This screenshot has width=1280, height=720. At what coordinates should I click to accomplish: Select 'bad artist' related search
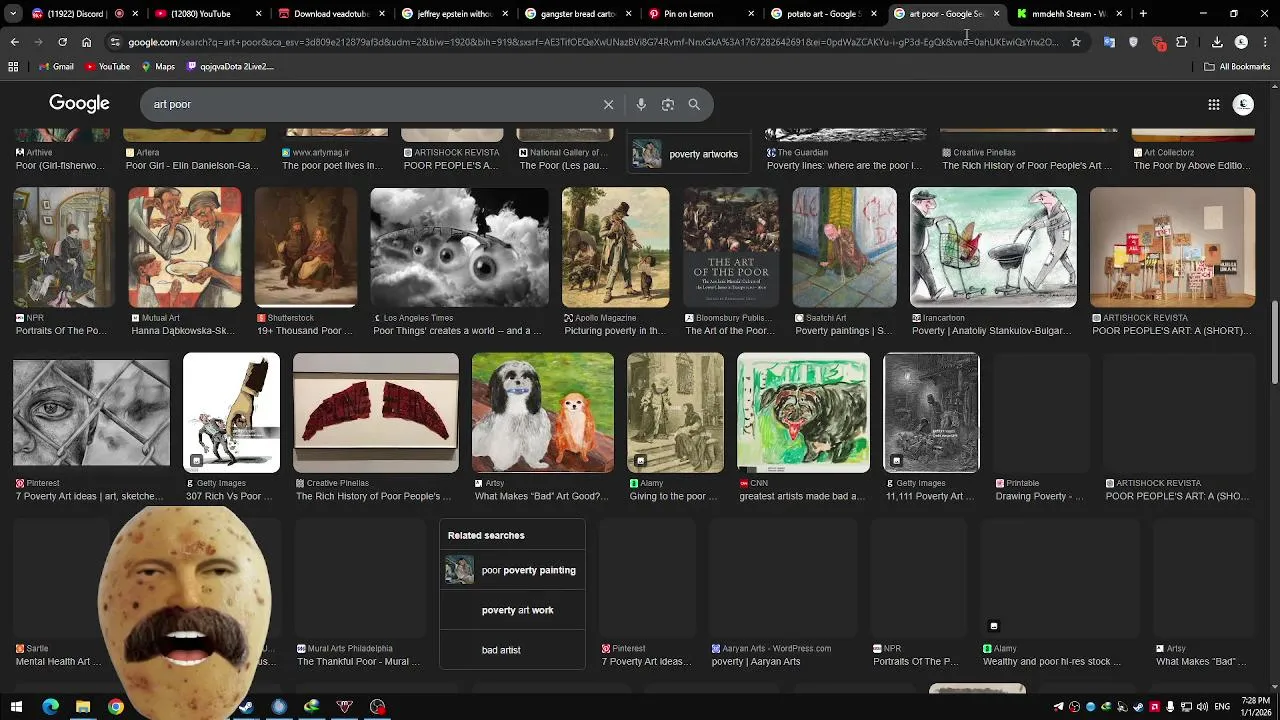tap(512, 650)
